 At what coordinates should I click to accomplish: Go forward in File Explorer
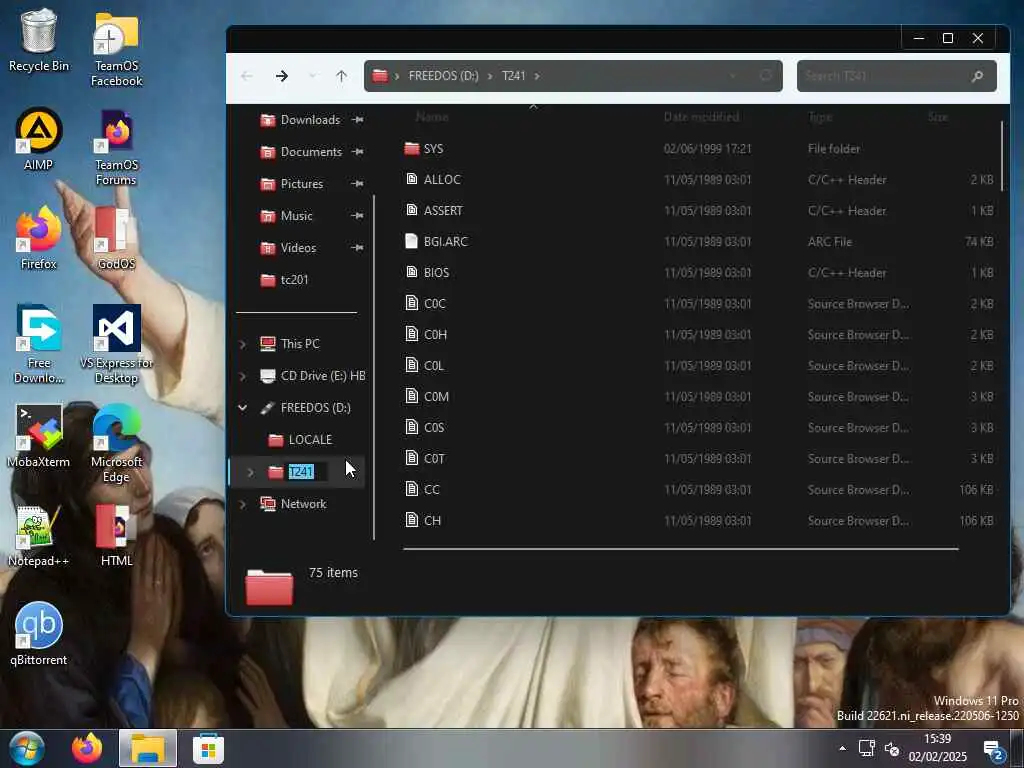[x=281, y=76]
